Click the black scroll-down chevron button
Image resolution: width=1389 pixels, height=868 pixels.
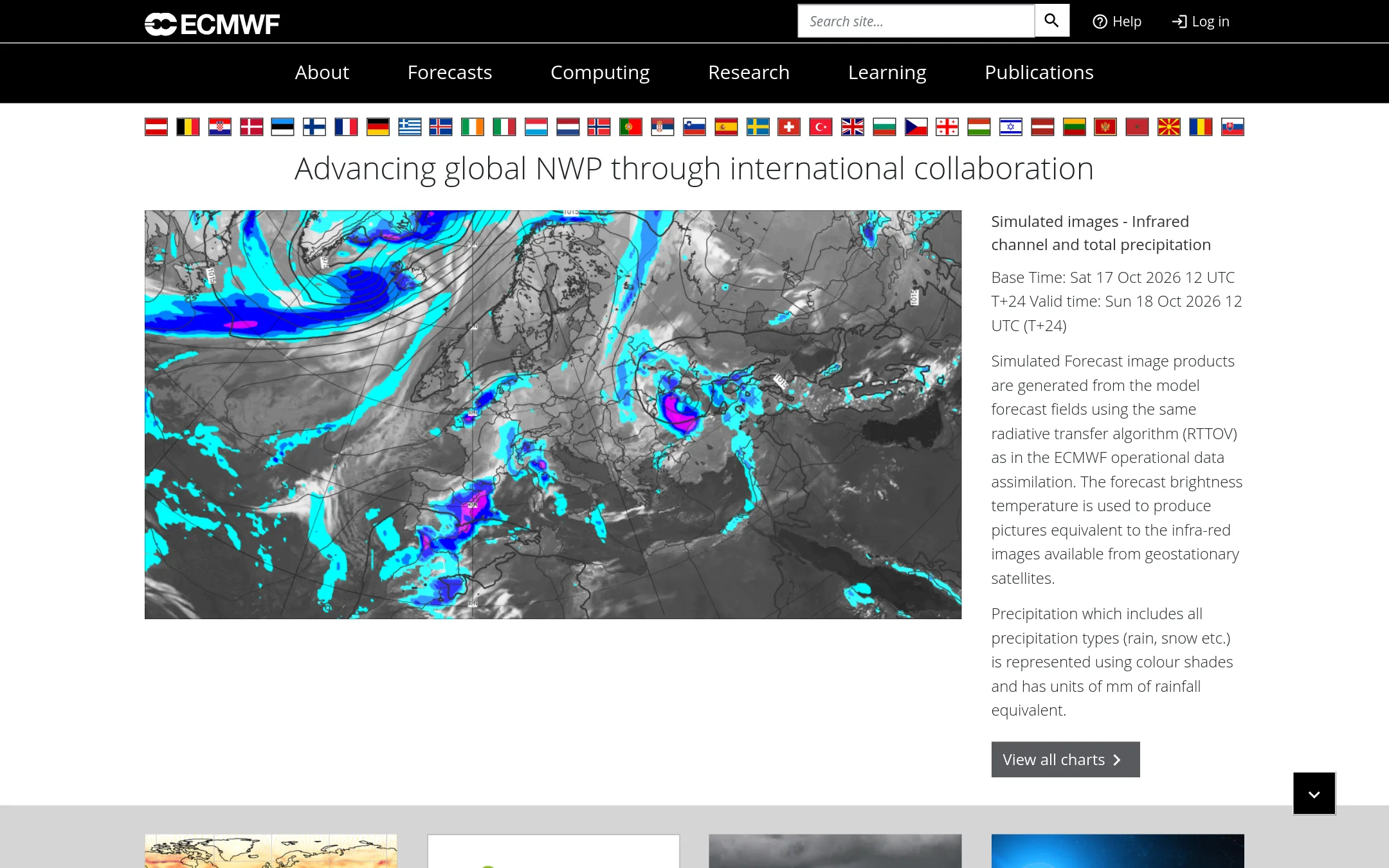pyautogui.click(x=1314, y=794)
